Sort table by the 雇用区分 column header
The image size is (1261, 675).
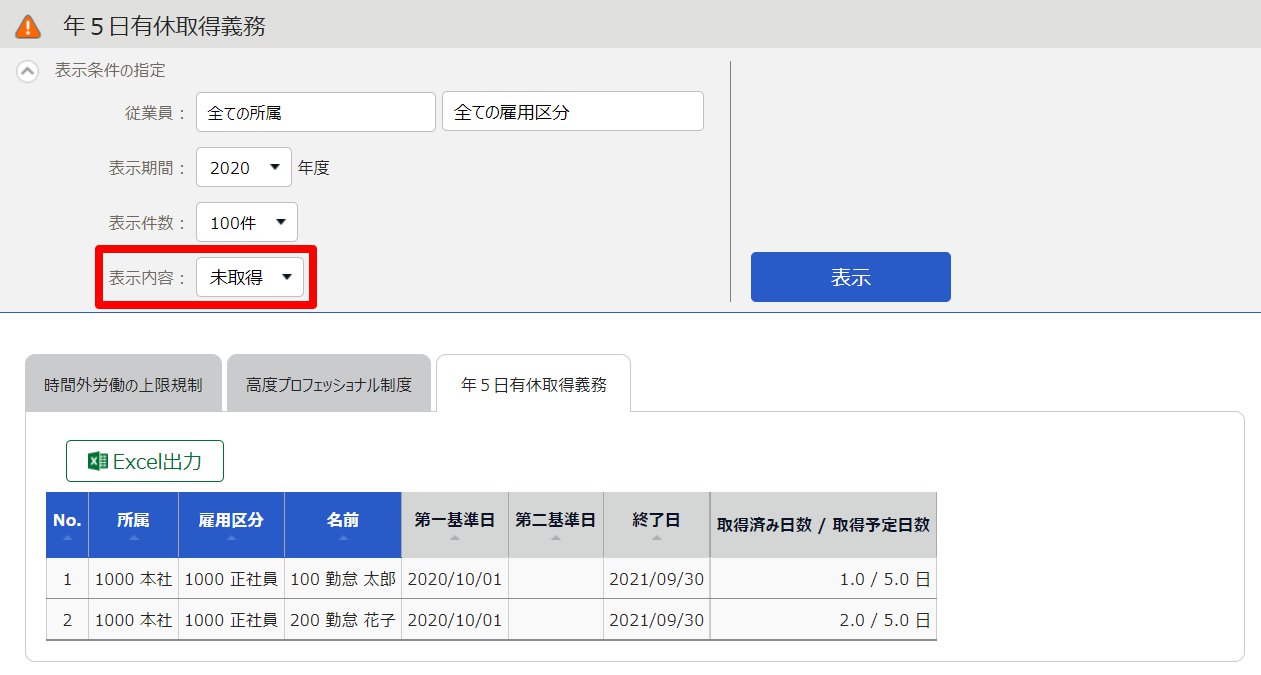pos(231,525)
